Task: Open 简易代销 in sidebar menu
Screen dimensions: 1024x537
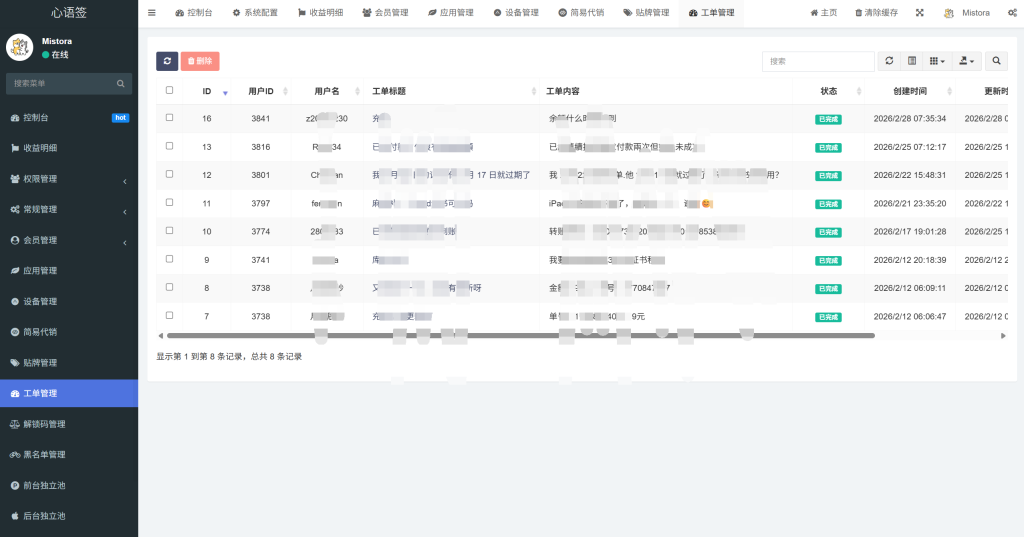Action: click(x=69, y=332)
